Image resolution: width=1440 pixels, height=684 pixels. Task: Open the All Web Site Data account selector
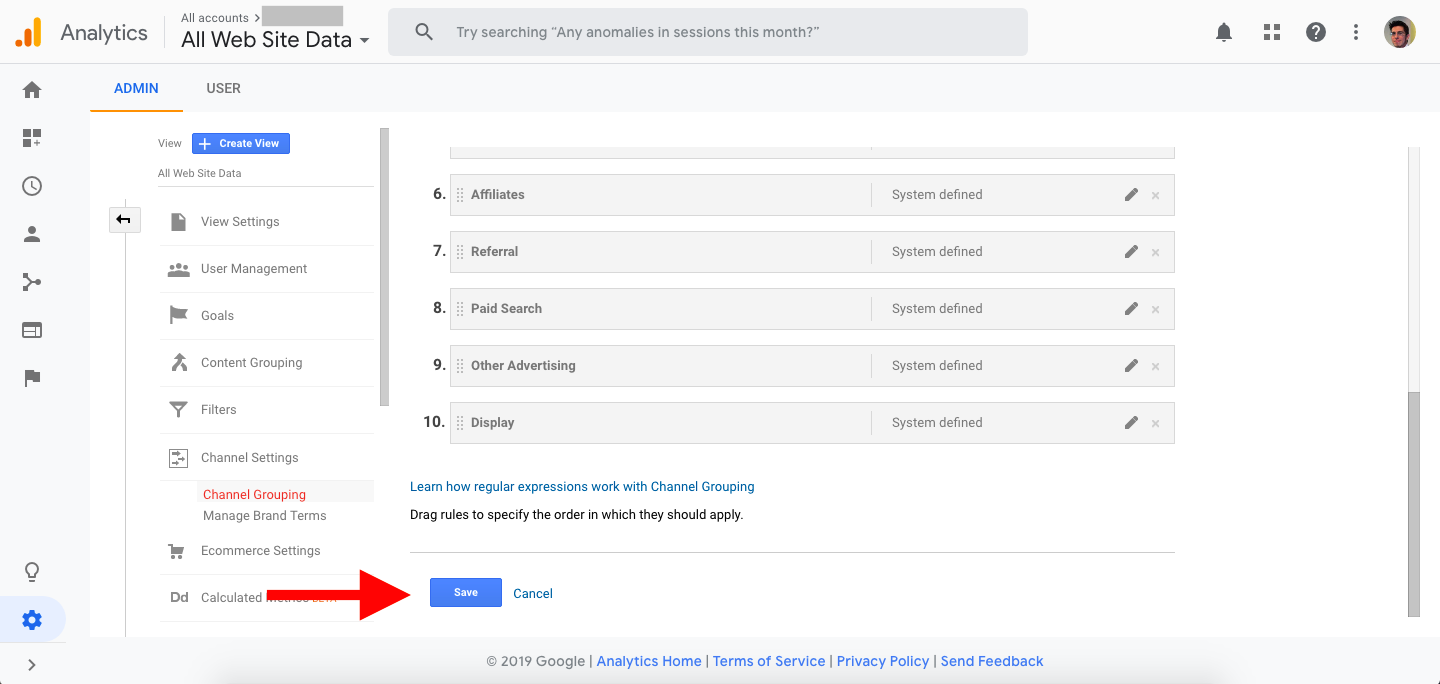point(271,38)
